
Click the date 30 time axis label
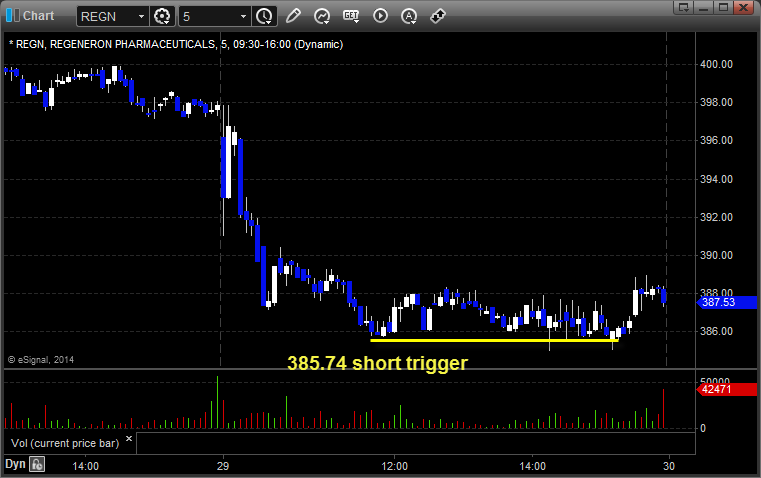669,466
